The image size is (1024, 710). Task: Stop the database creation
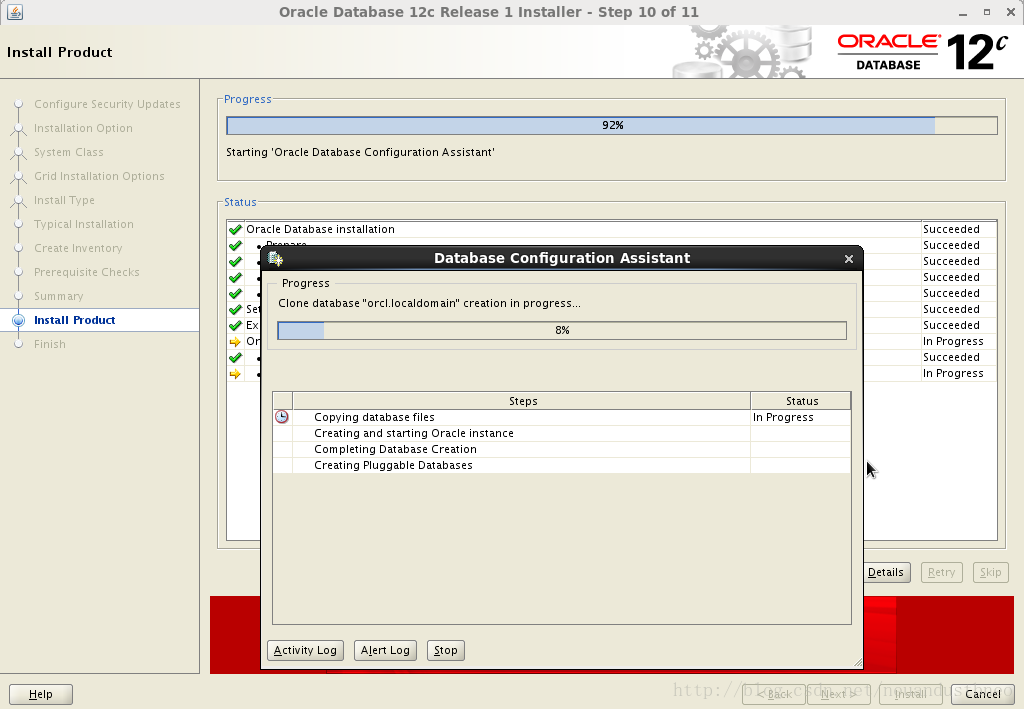445,650
